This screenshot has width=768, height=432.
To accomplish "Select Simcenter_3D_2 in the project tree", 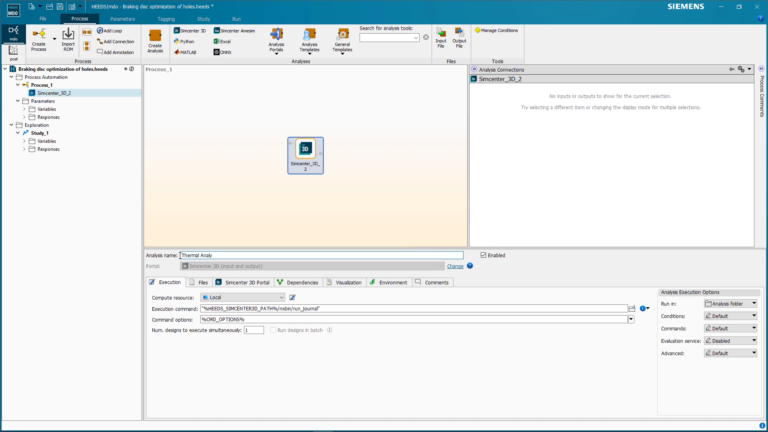I will (x=54, y=93).
